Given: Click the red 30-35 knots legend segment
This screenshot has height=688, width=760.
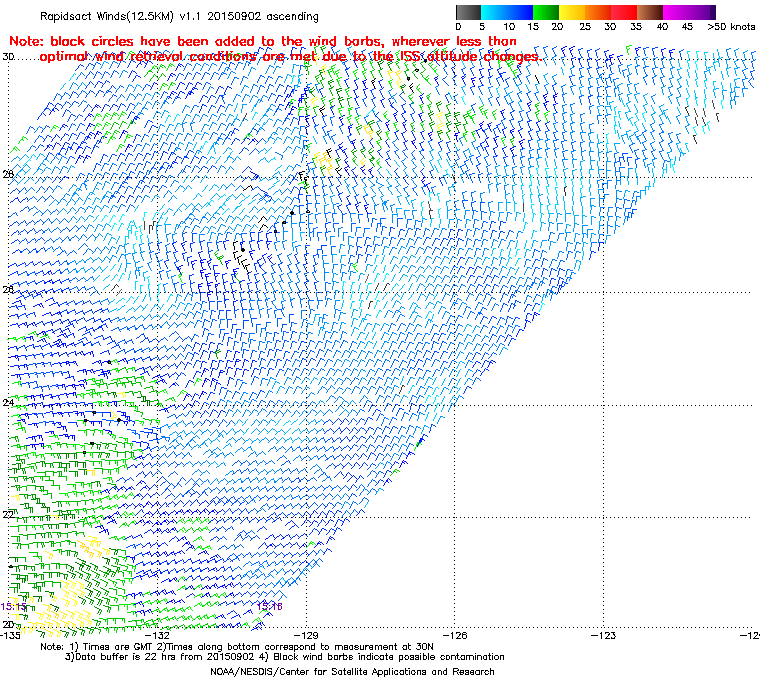Looking at the screenshot, I should tap(624, 12).
